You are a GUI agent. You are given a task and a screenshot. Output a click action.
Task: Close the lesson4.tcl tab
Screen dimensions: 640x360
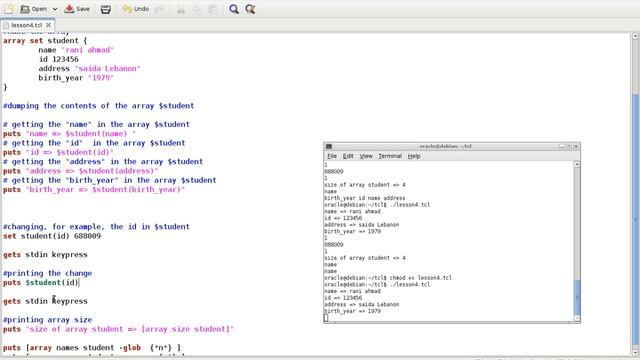pos(49,25)
